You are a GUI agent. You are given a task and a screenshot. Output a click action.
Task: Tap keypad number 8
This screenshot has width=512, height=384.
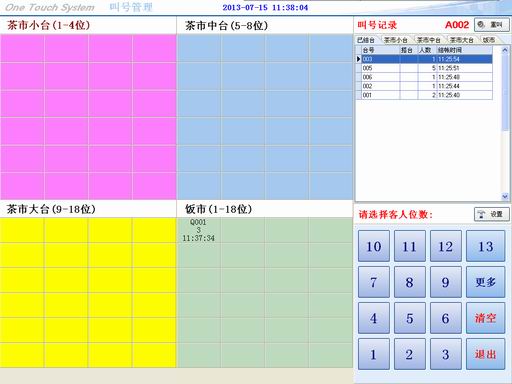point(410,282)
